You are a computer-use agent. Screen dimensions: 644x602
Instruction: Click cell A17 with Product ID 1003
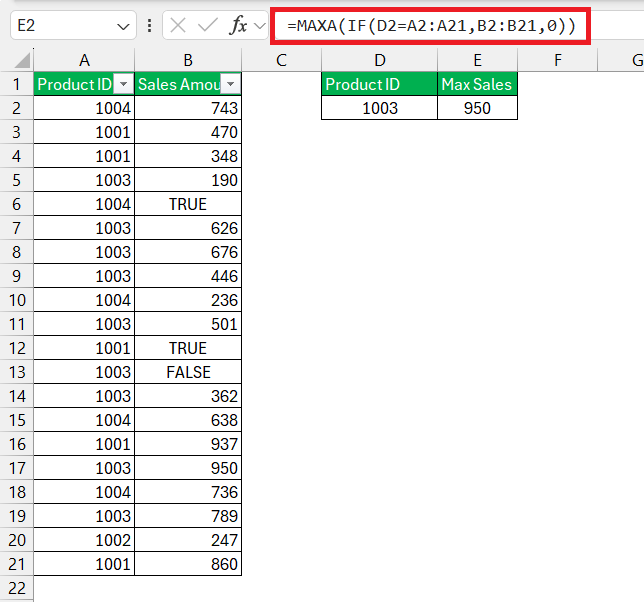coord(84,468)
